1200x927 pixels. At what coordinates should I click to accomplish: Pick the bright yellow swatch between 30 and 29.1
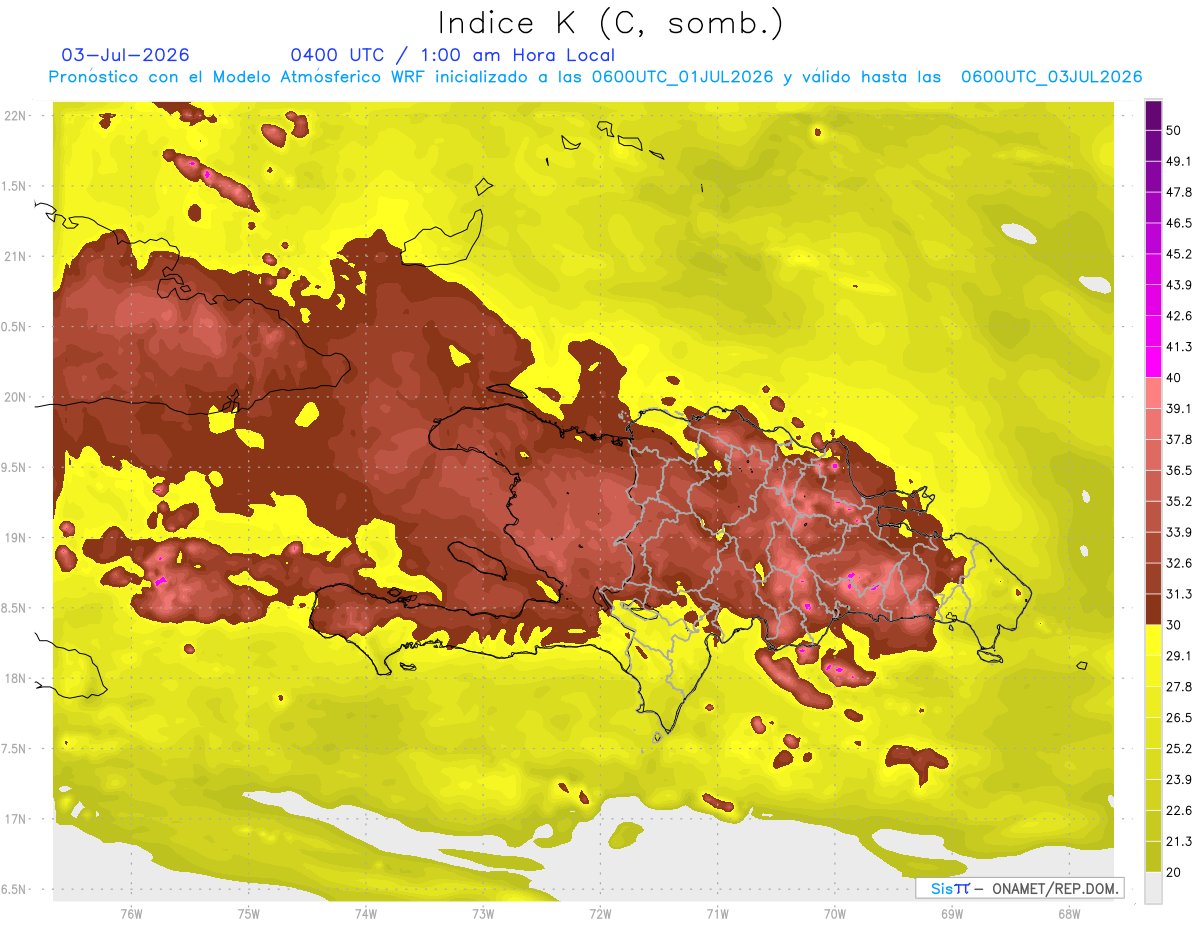coord(1153,640)
